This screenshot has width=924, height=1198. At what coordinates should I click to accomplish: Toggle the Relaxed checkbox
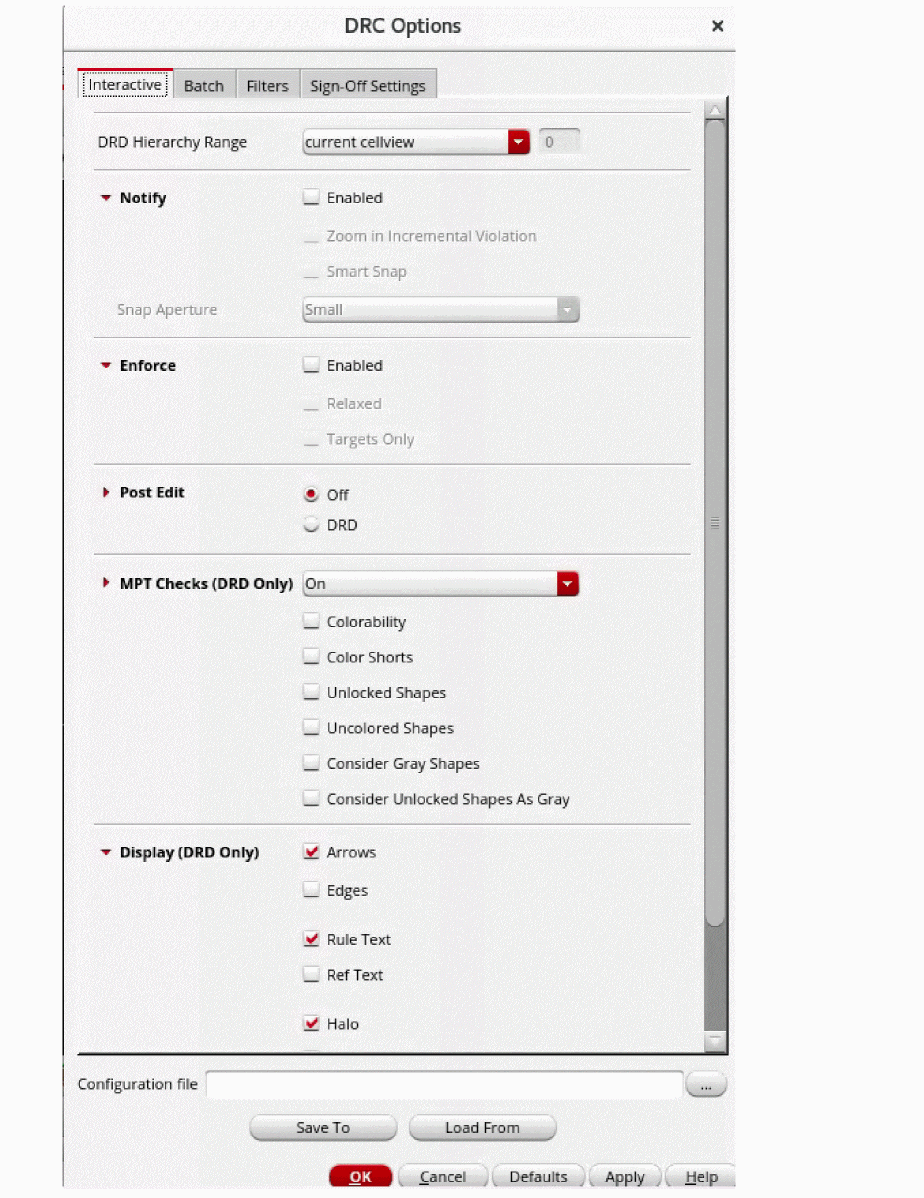(311, 403)
